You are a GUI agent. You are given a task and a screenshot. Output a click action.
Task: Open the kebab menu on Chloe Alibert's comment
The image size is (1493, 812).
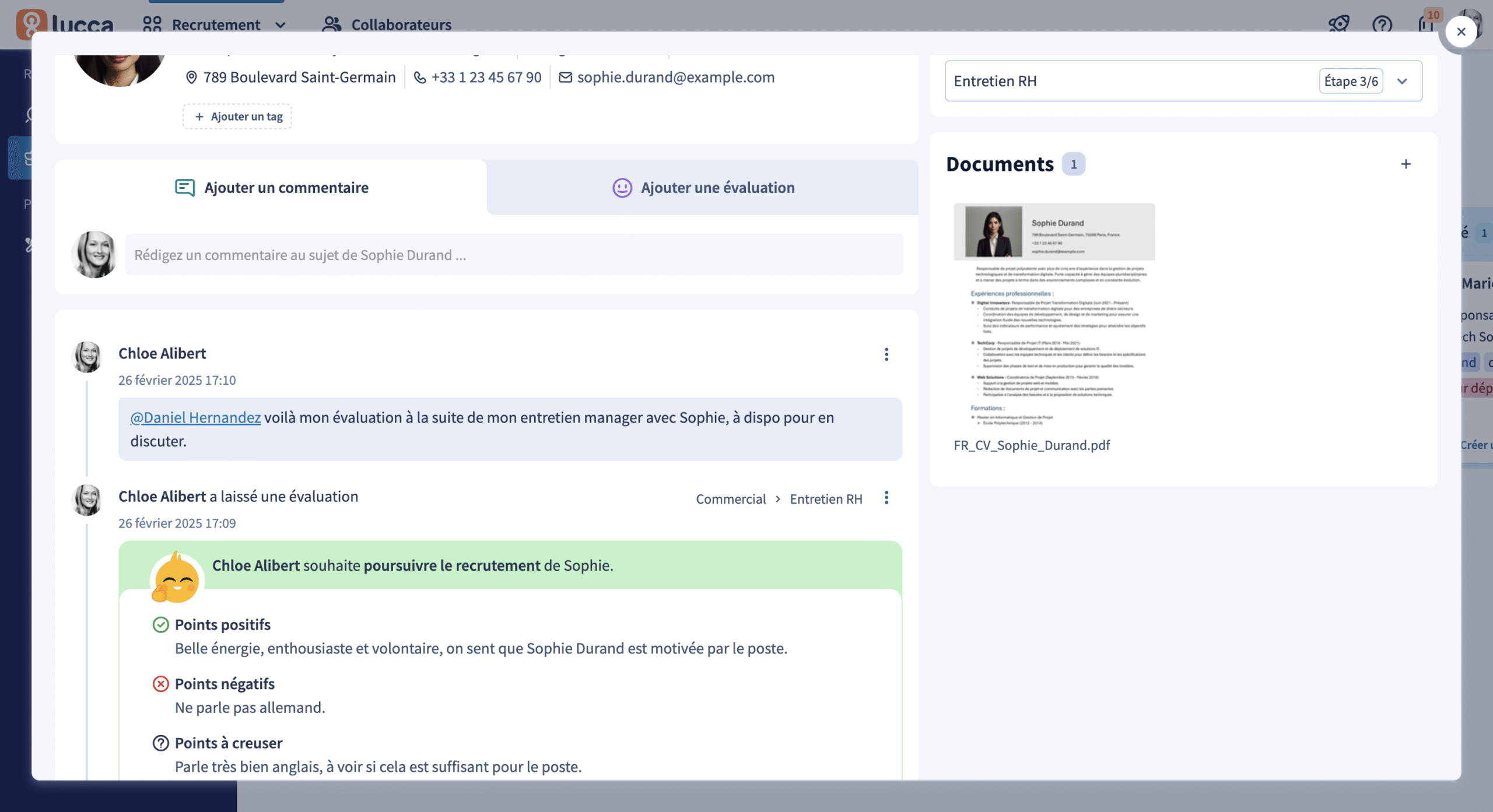[886, 354]
